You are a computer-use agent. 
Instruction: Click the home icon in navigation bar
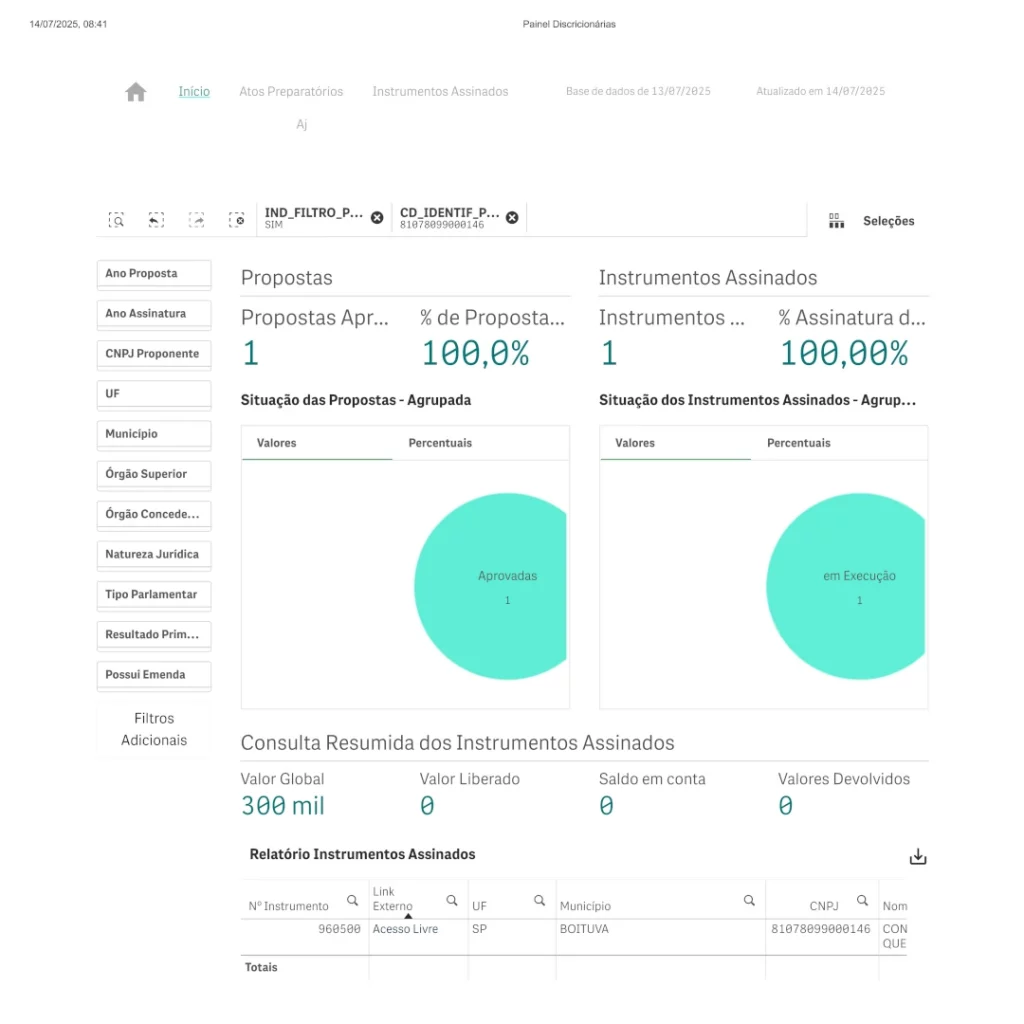[136, 92]
